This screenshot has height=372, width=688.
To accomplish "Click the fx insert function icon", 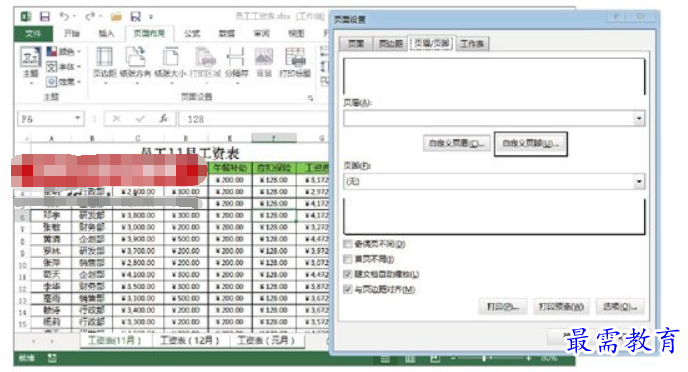I will 163,118.
